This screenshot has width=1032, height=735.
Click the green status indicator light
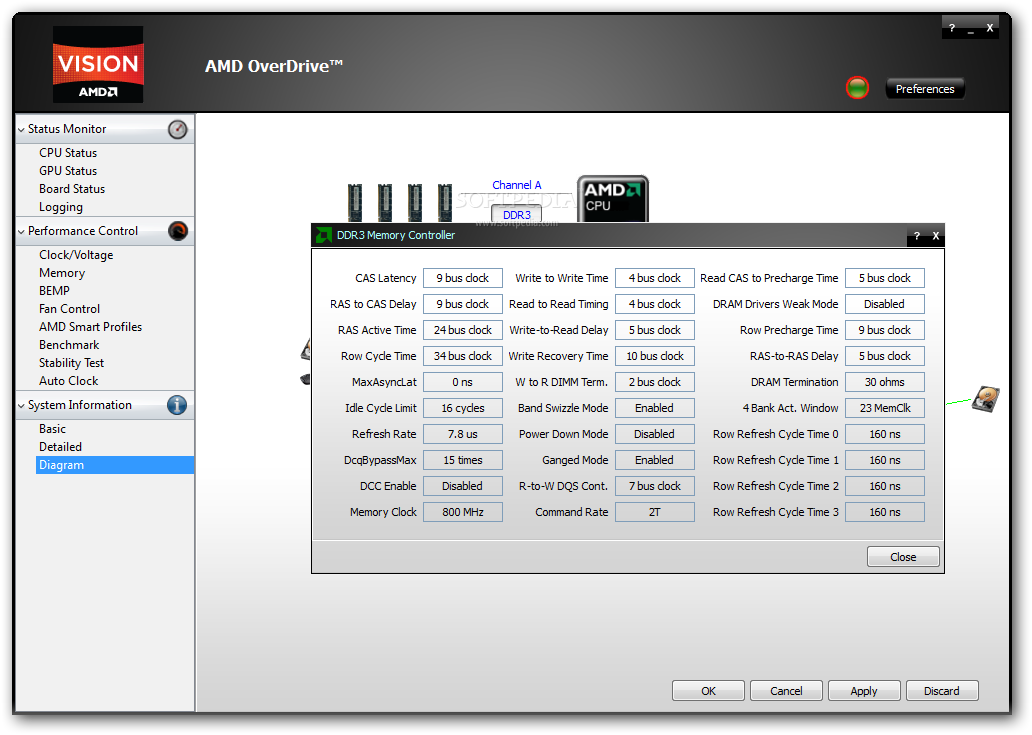click(x=857, y=88)
